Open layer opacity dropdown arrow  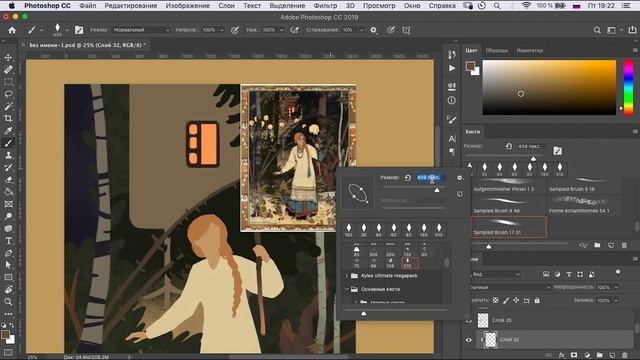pos(616,287)
